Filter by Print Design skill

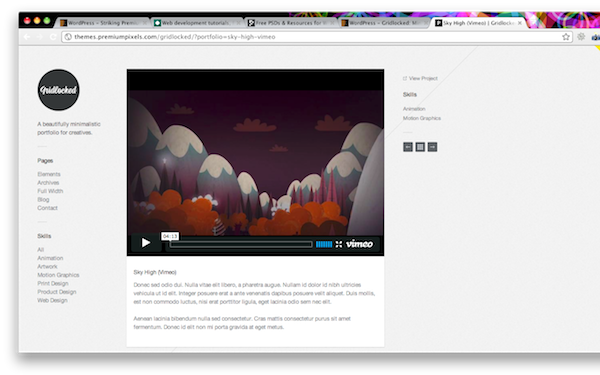53,283
